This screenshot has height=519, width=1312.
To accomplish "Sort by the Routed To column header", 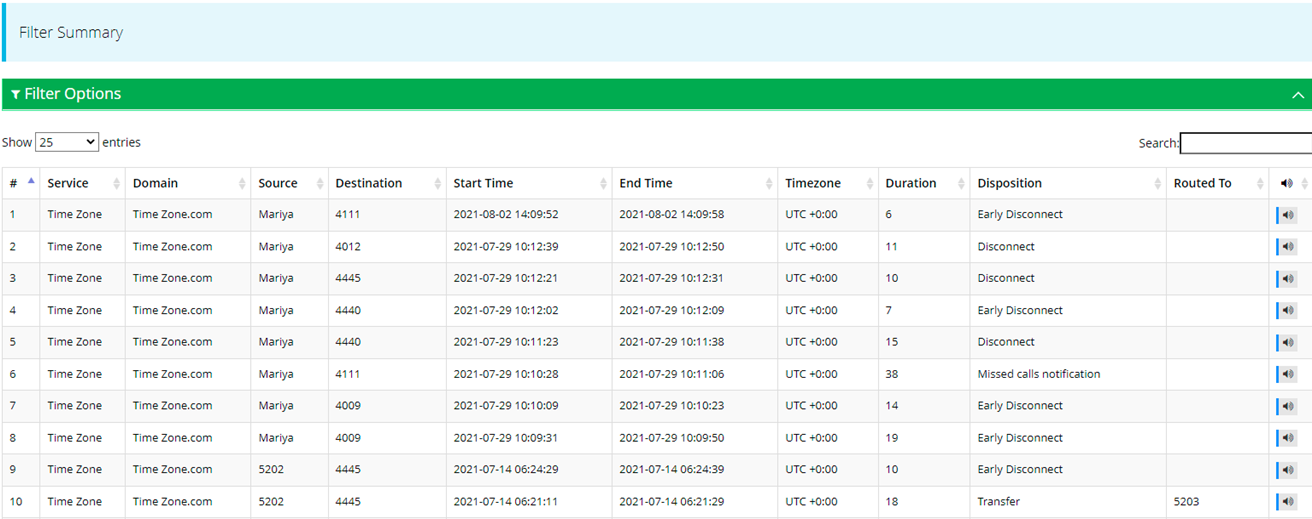I will (1202, 183).
